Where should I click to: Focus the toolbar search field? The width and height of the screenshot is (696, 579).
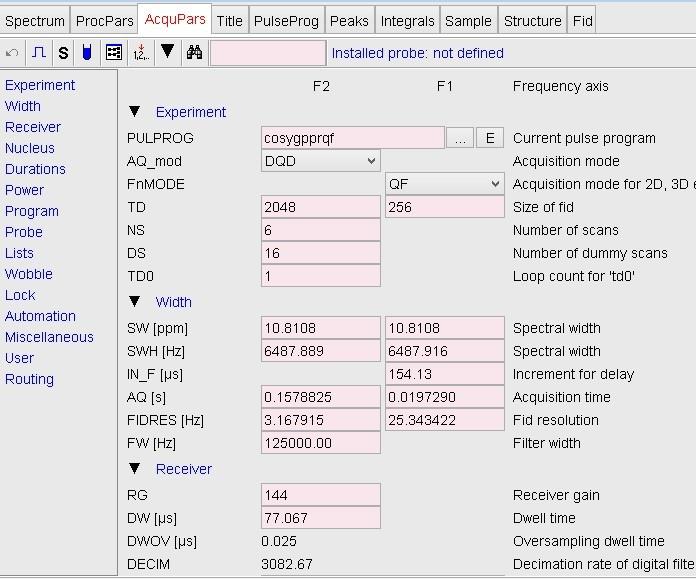(x=268, y=53)
